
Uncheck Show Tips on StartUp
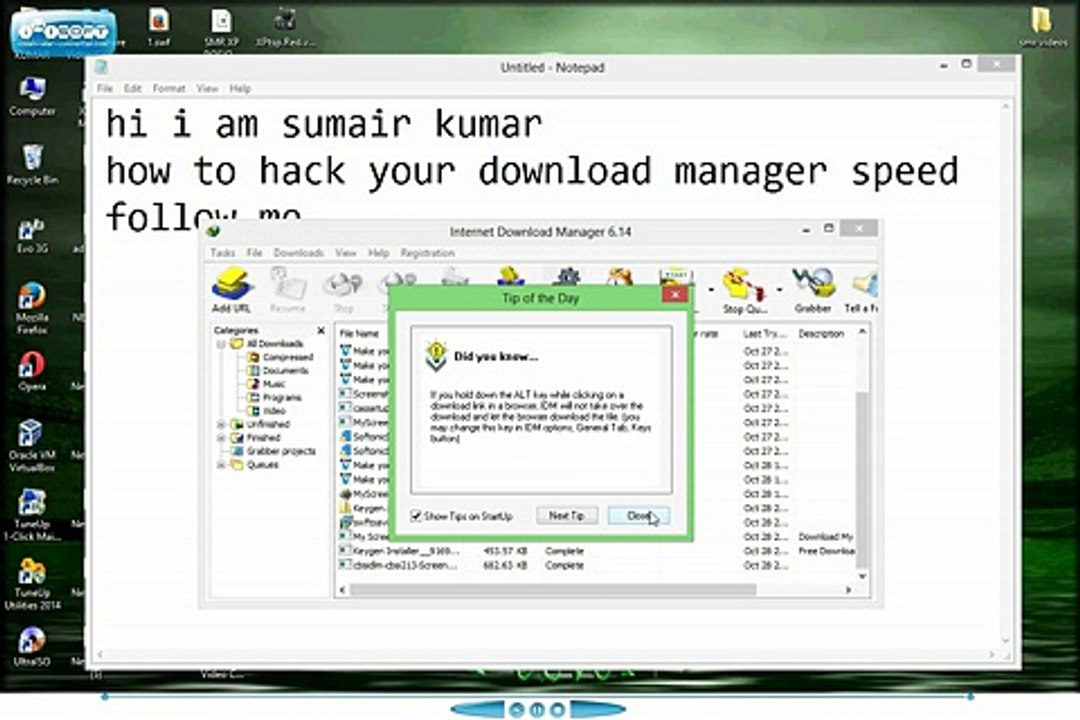(x=416, y=515)
